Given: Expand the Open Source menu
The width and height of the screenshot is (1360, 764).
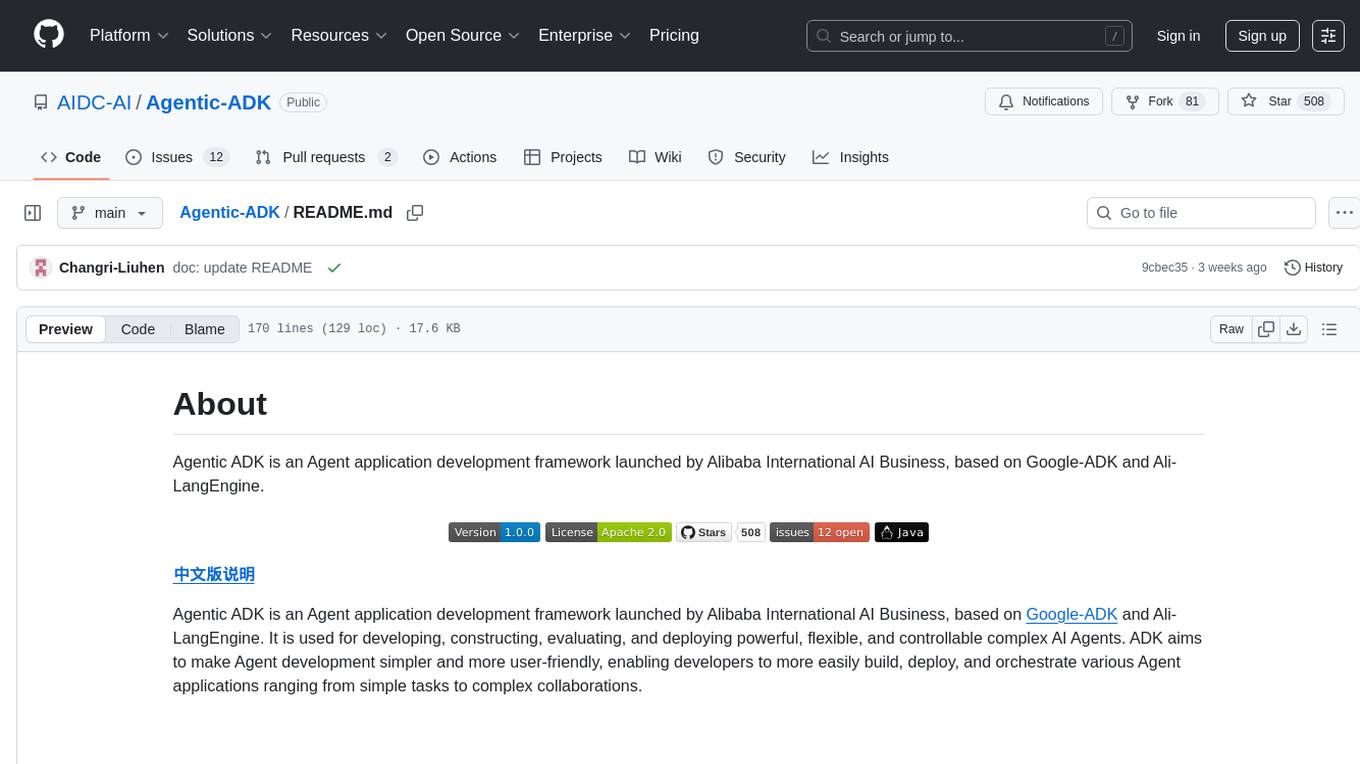Looking at the screenshot, I should (x=462, y=35).
